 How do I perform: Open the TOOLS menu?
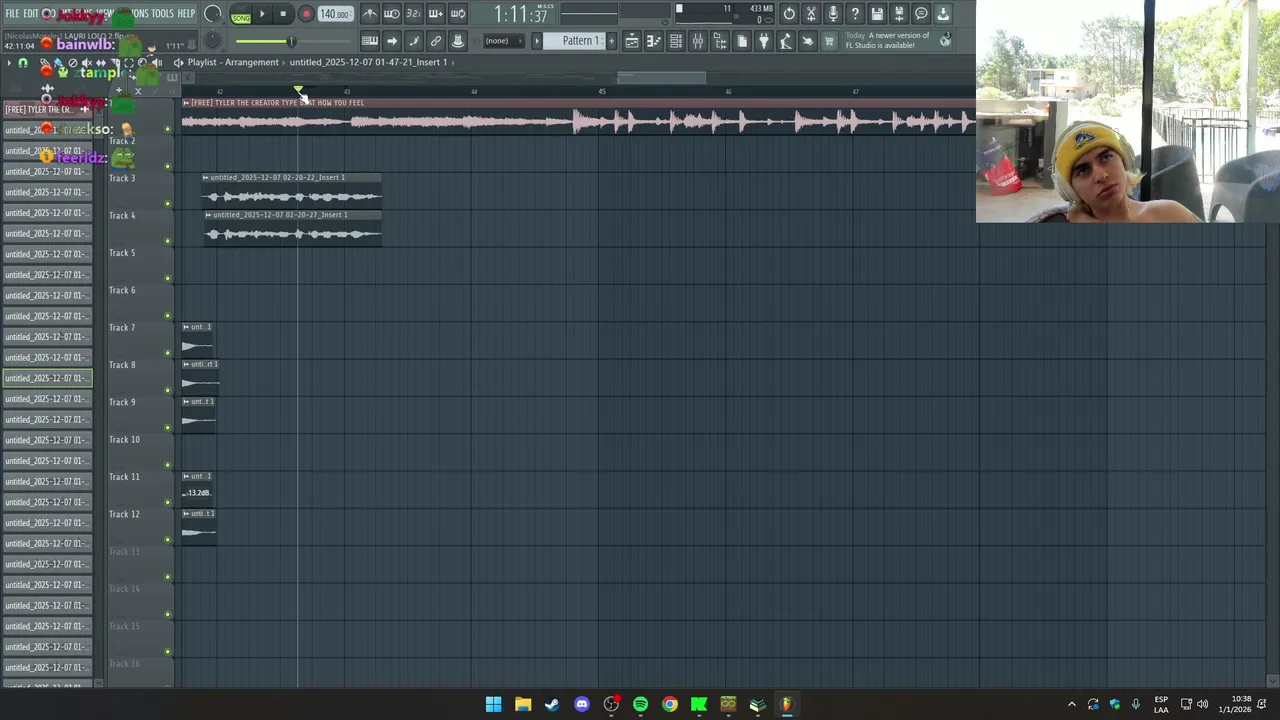tap(162, 14)
